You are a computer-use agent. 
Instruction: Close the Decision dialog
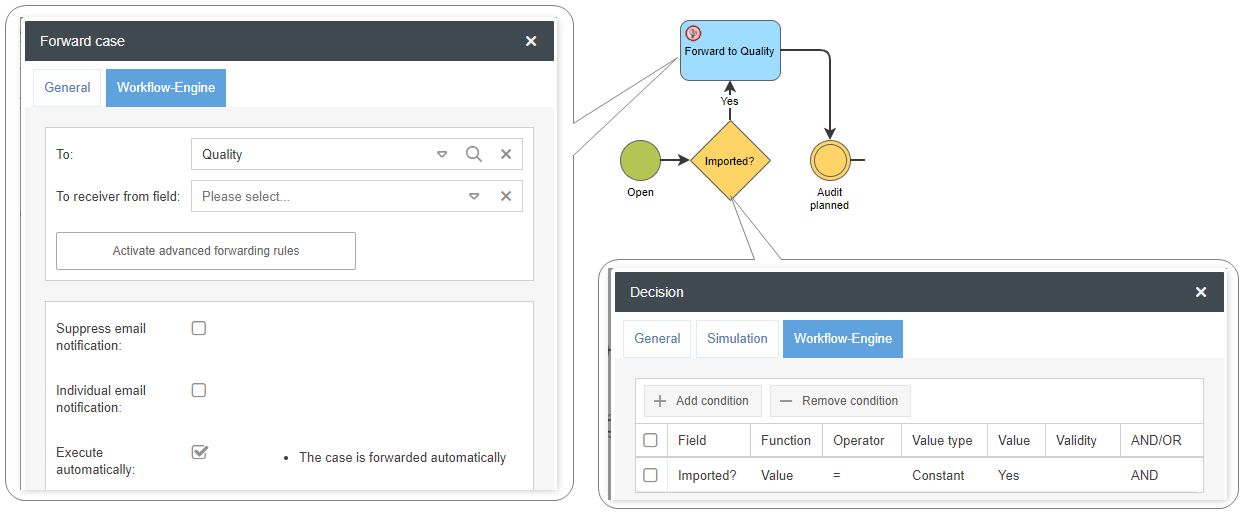[1201, 292]
